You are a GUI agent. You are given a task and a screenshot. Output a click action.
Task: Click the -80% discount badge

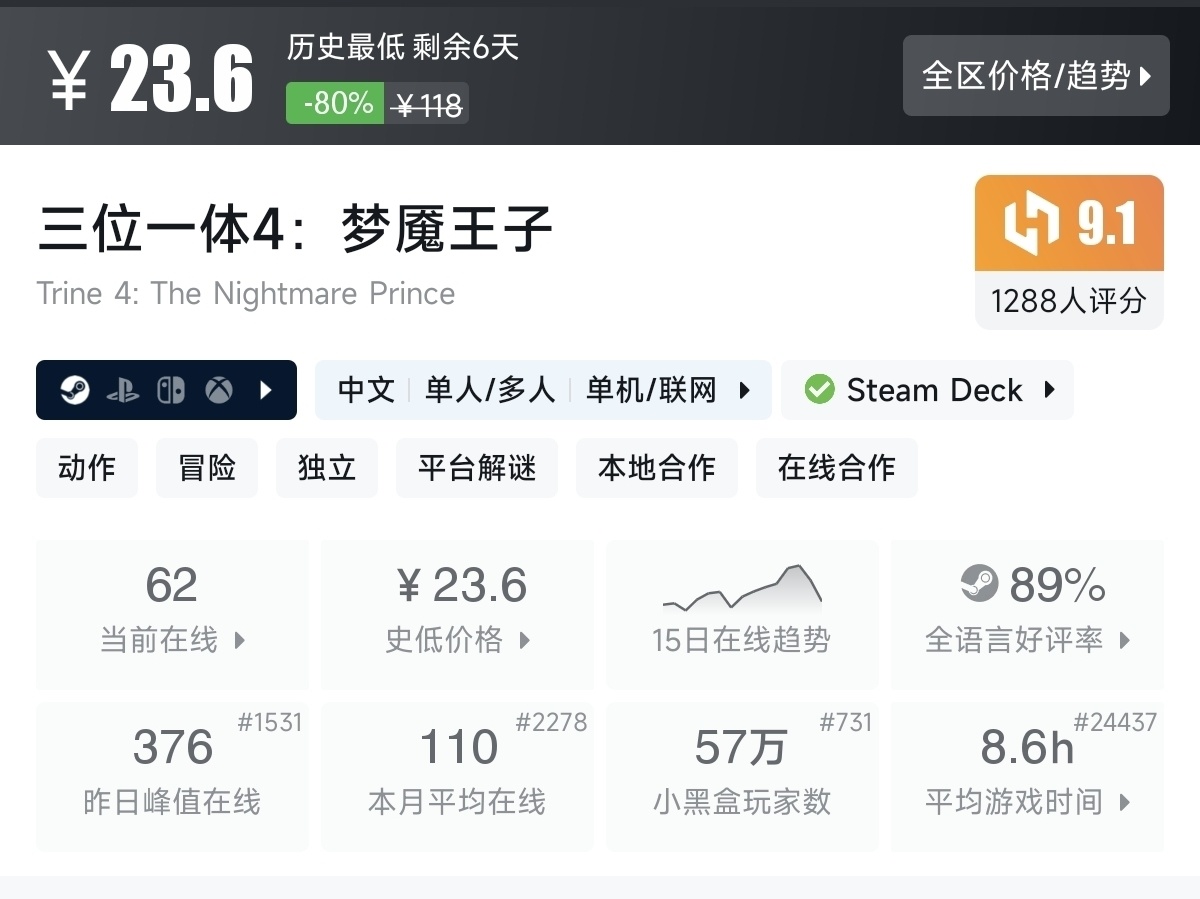point(335,103)
